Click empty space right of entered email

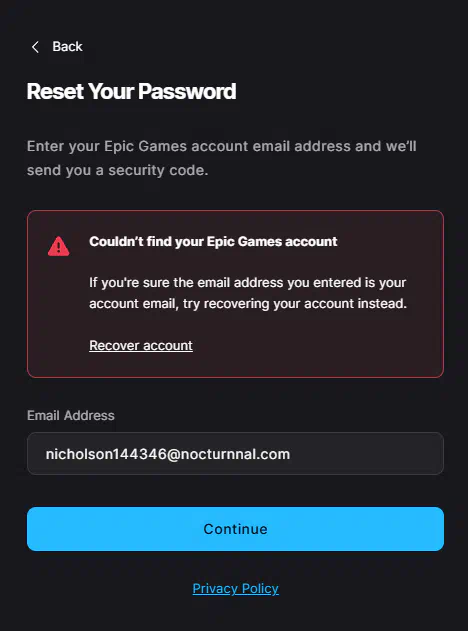pyautogui.click(x=366, y=454)
